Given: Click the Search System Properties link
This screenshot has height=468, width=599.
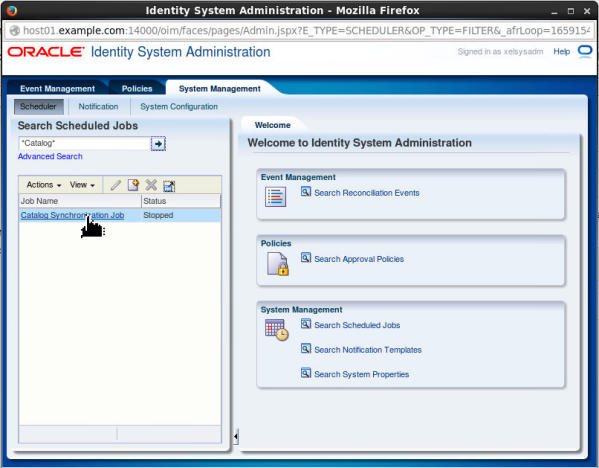Looking at the screenshot, I should 361,374.
